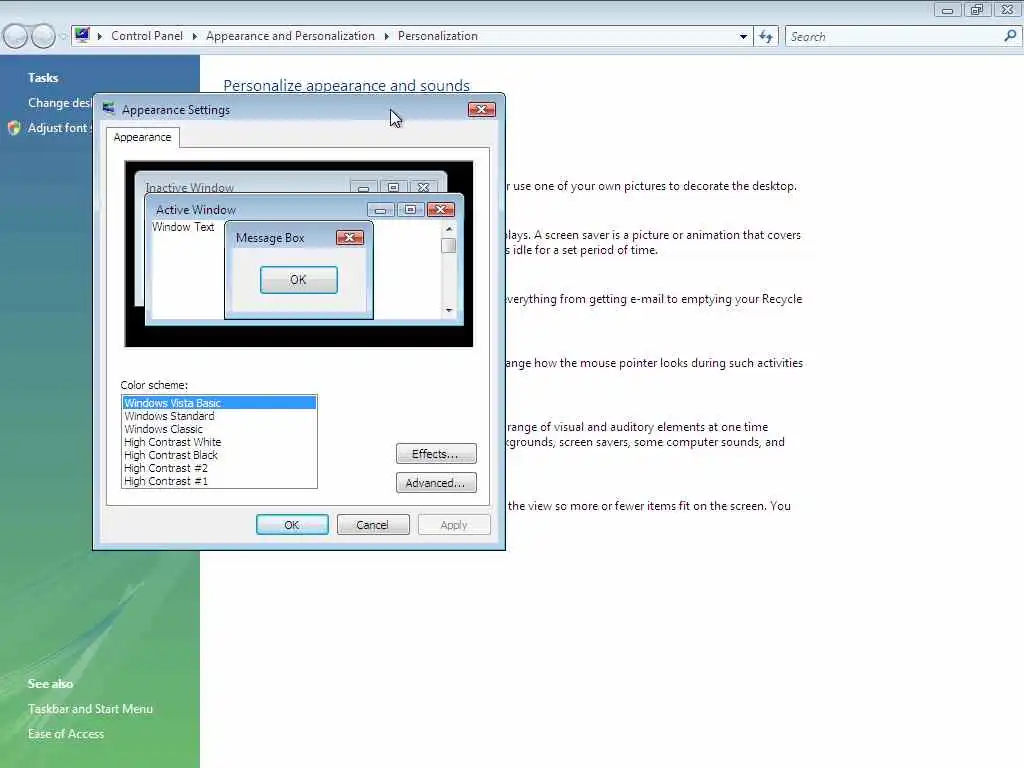Expand the arrow after Control Panel breadcrumb

click(x=195, y=37)
